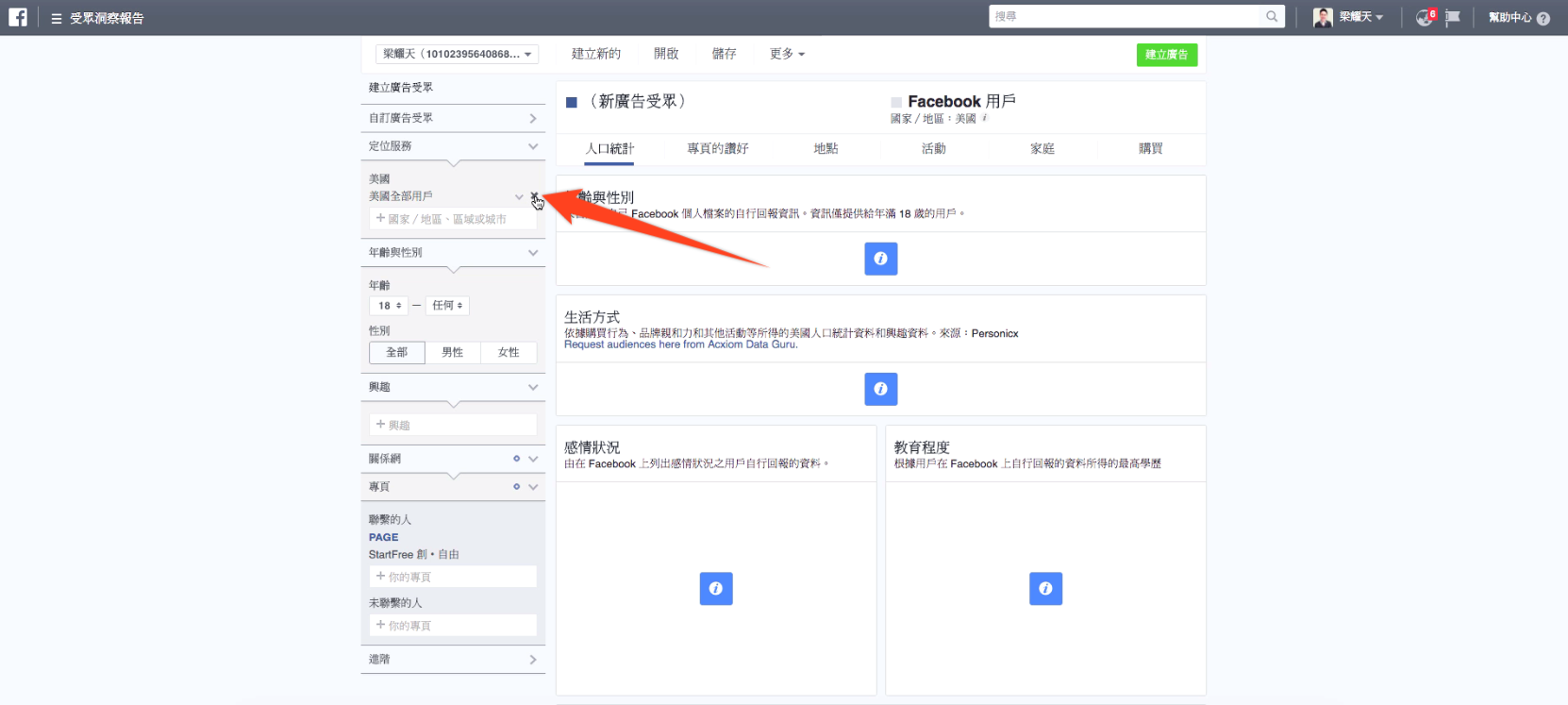This screenshot has width=1568, height=705.
Task: Click the 國家/地區、區域或城市 input
Action: (453, 219)
